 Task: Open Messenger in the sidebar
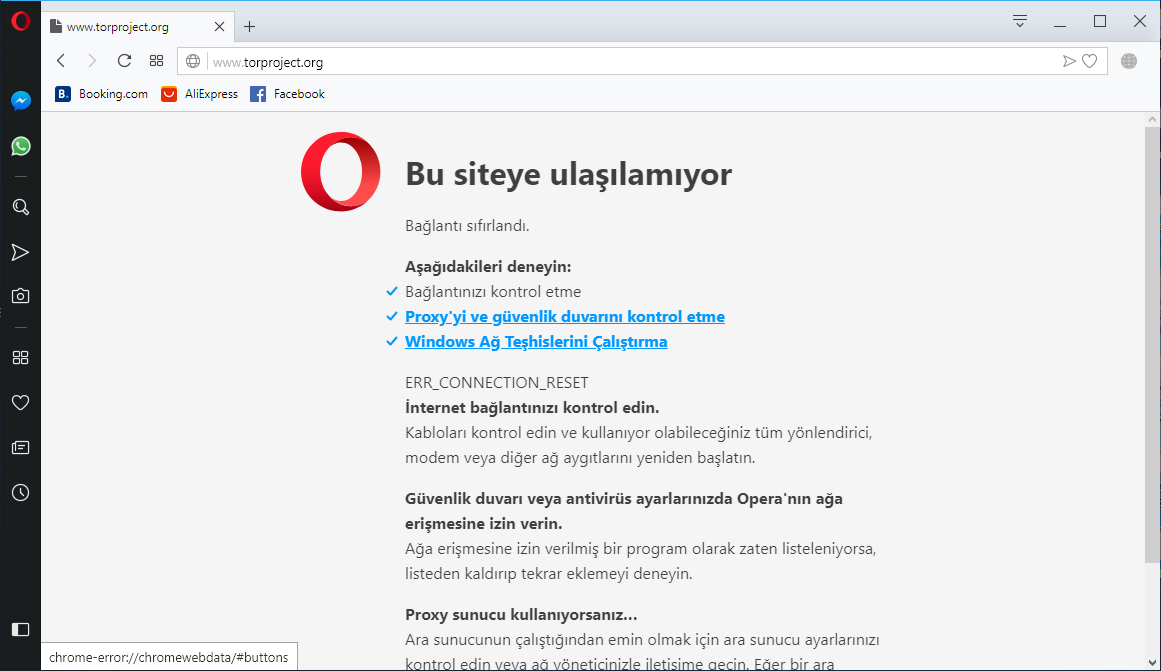coord(20,100)
